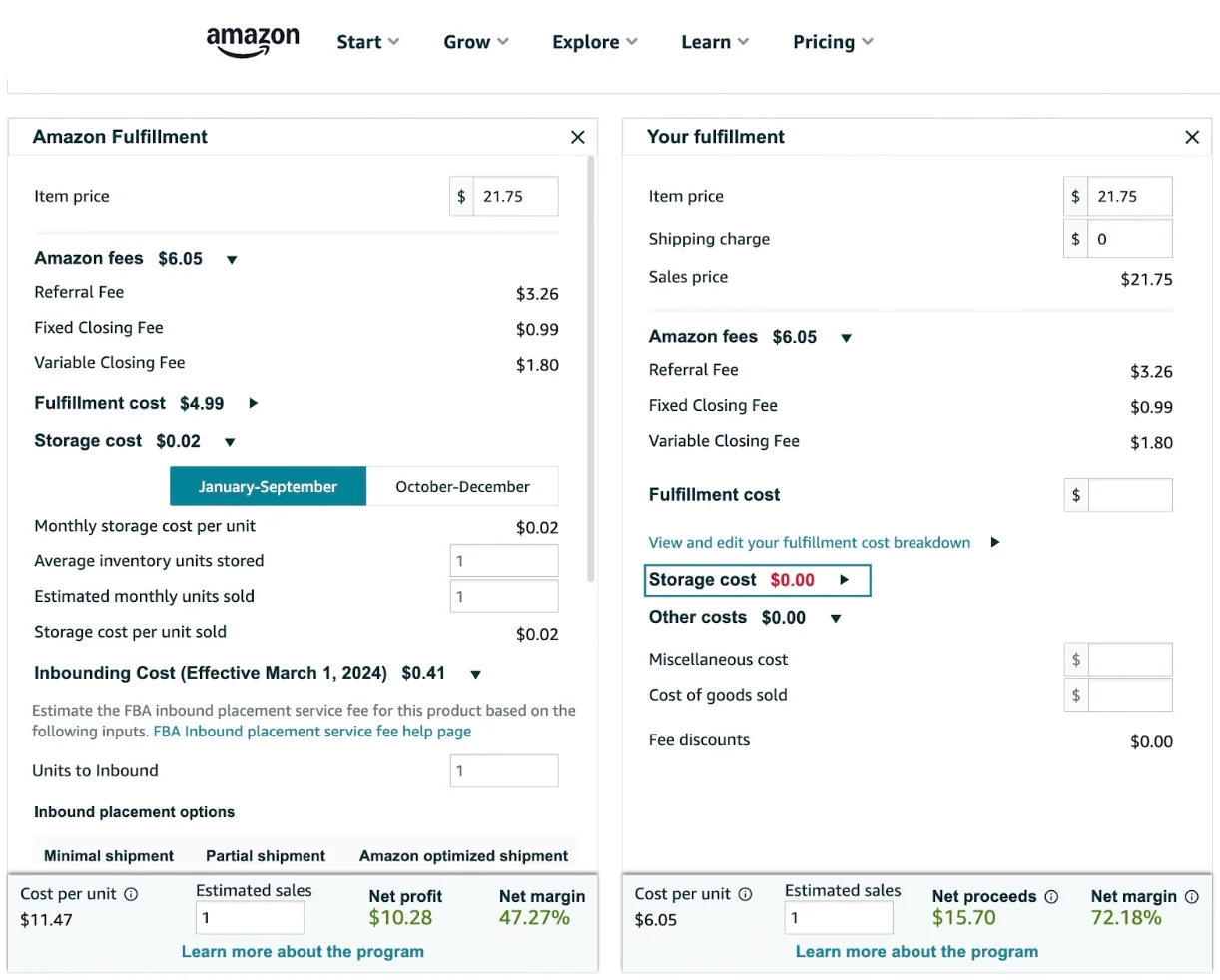
Task: Collapse the Inbounding Cost section
Action: click(x=476, y=675)
